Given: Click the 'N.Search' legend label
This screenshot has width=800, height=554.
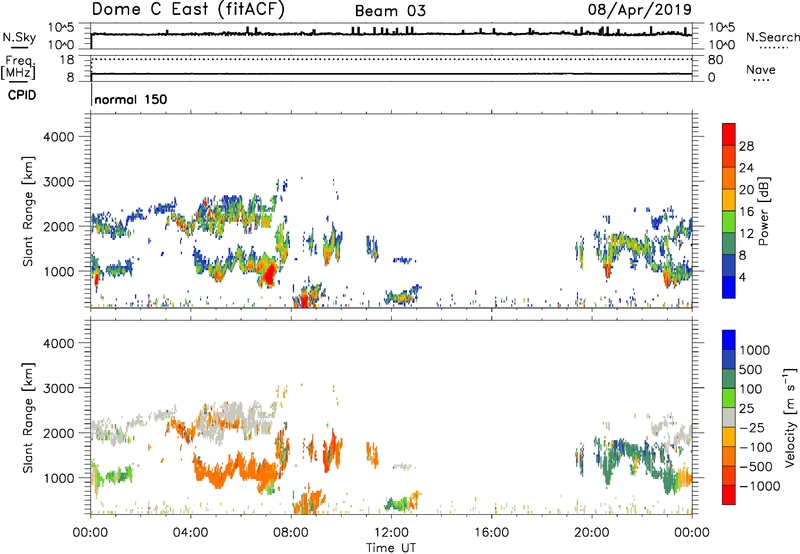Looking at the screenshot, I should point(773,37).
